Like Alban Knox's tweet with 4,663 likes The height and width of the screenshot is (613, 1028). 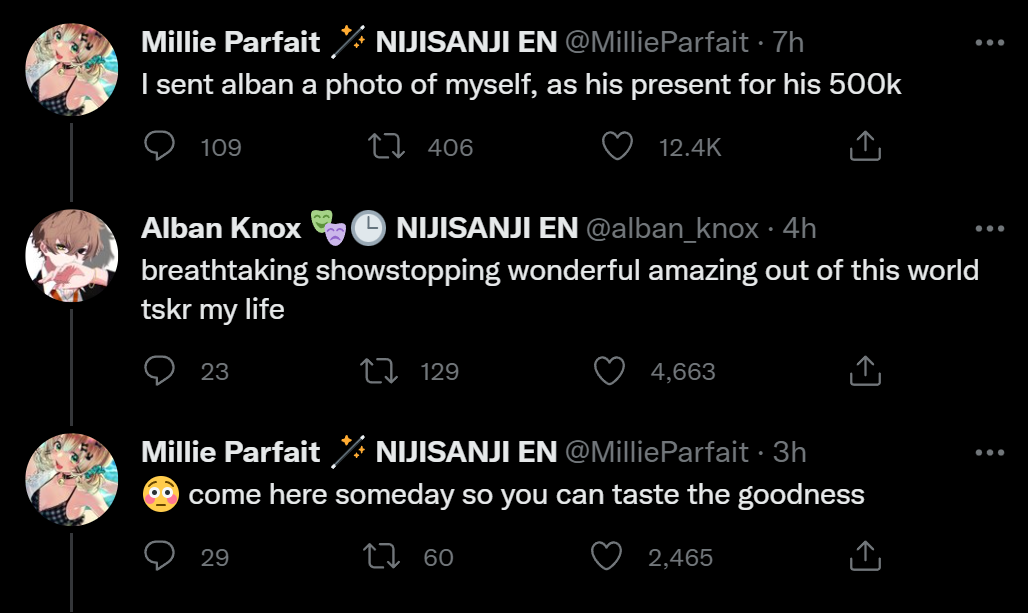609,372
